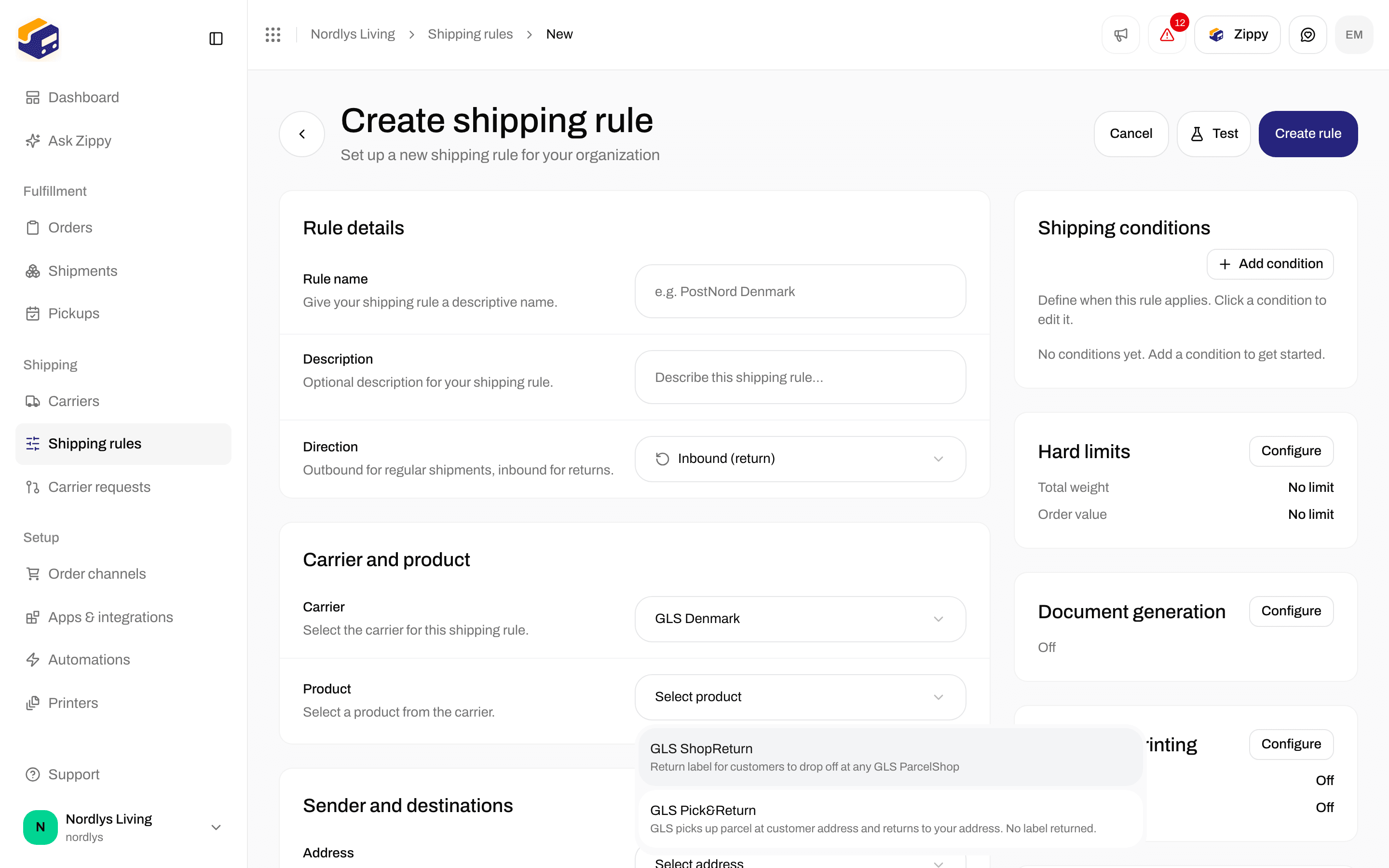Click the Apps & integrations blocks icon
1389x868 pixels.
(x=33, y=617)
